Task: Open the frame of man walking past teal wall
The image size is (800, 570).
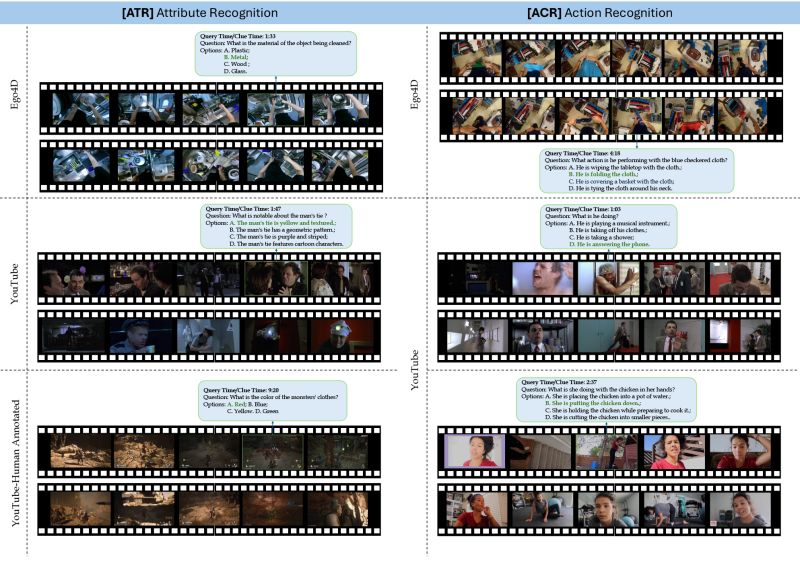Action: point(608,336)
